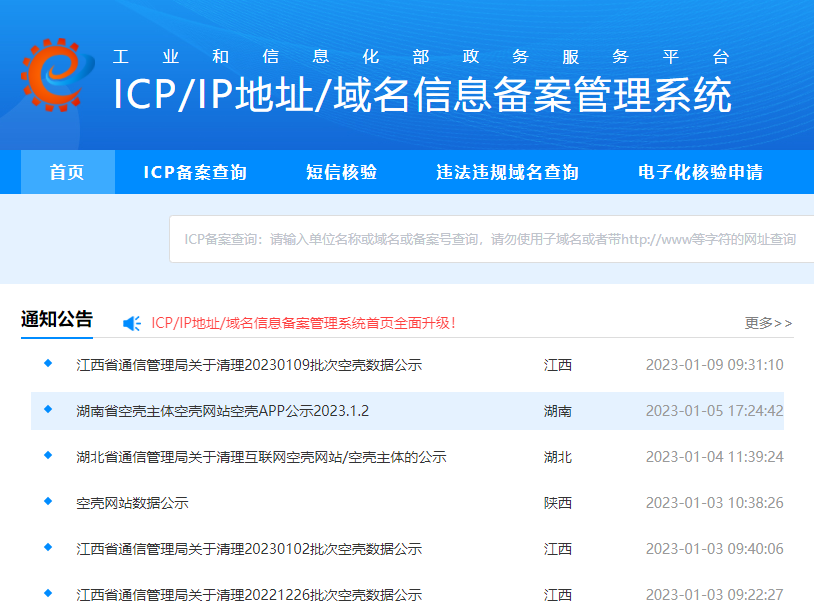814x607 pixels.
Task: Focus the ICP备案查询 search input field
Action: 490,239
